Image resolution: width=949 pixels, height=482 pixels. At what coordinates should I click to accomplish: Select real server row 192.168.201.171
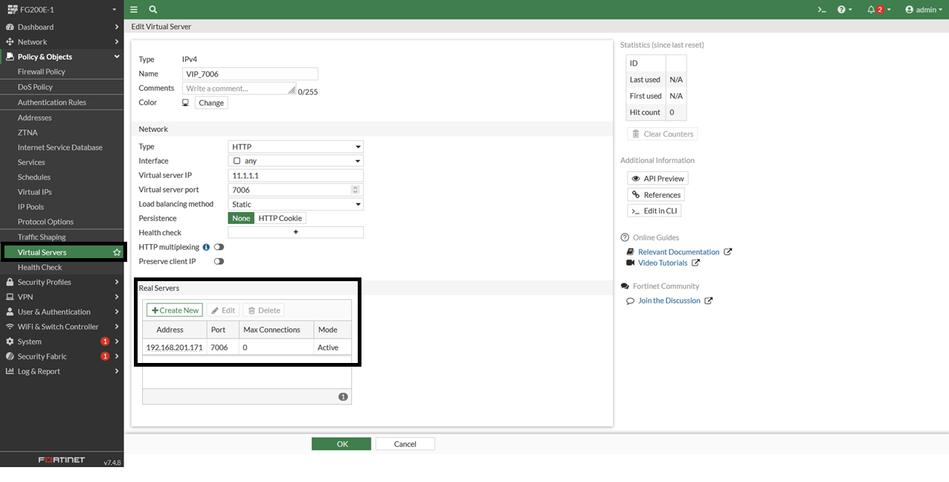coord(247,348)
